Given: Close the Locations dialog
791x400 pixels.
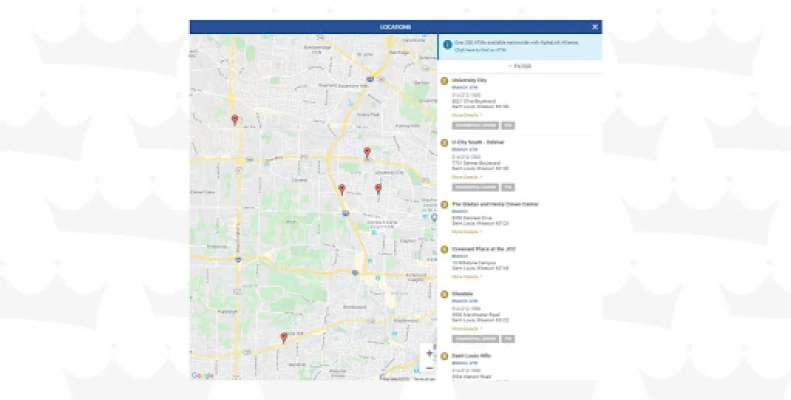Looking at the screenshot, I should (x=594, y=27).
